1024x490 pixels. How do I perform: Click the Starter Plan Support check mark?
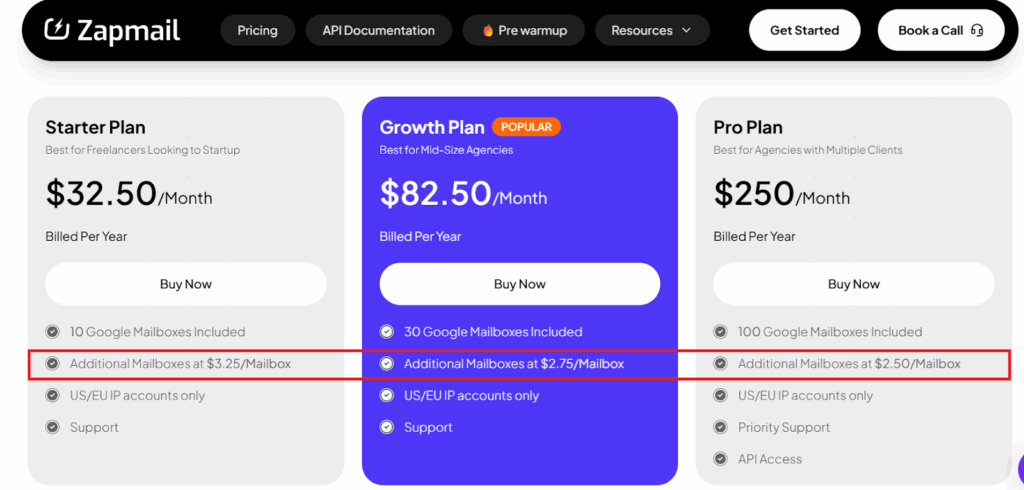[x=52, y=427]
